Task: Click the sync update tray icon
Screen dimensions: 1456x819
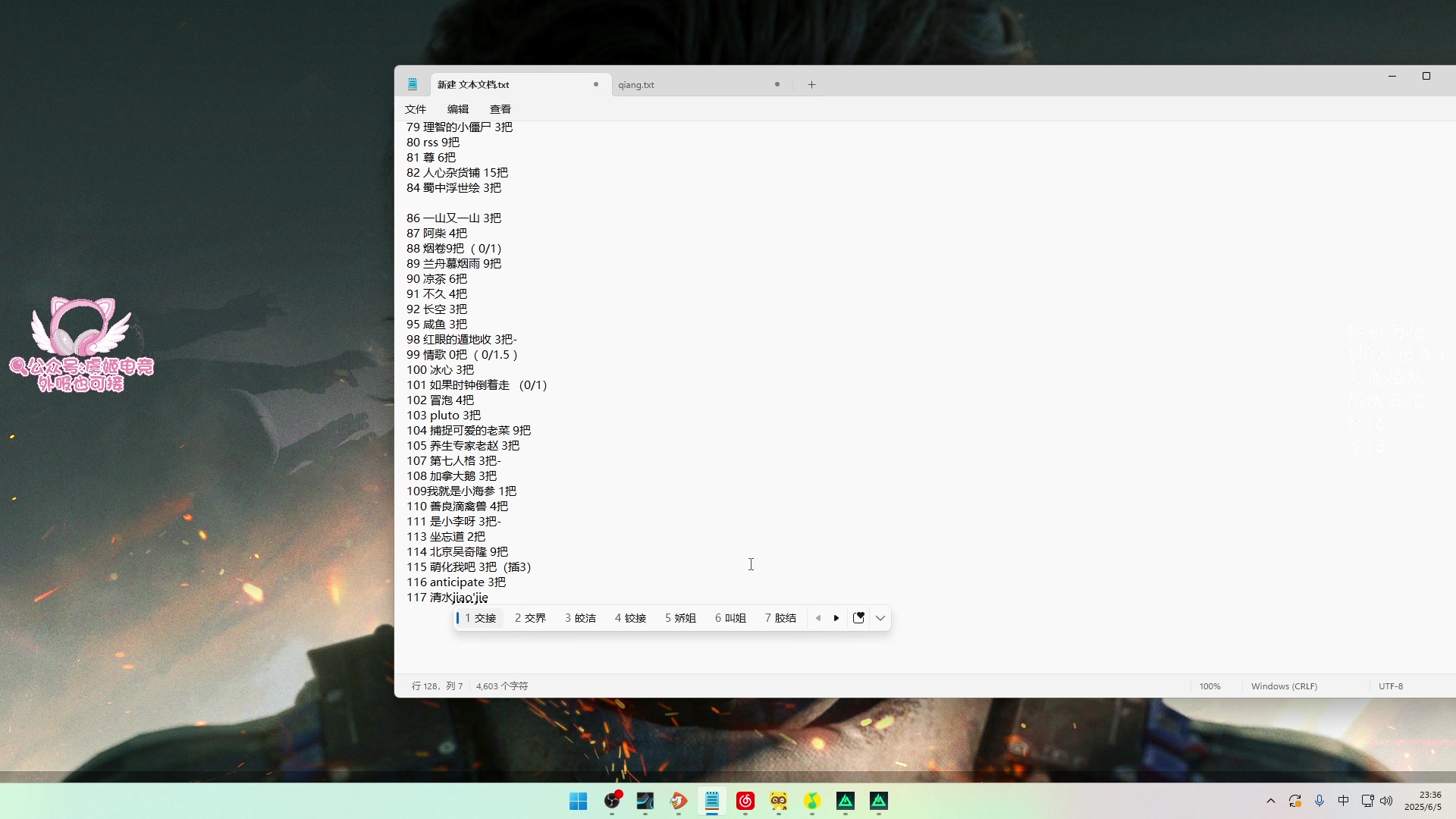Action: click(1295, 802)
